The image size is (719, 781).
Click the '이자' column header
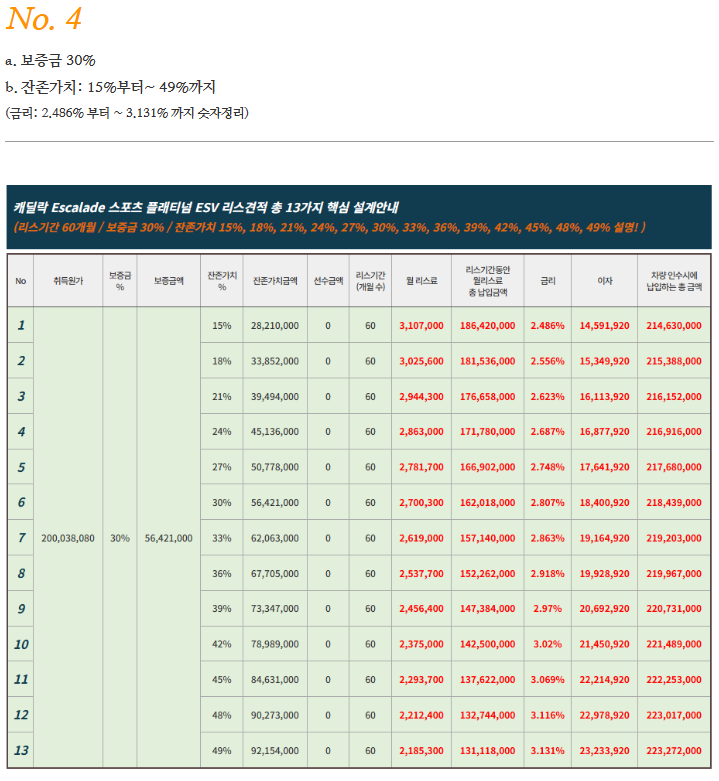coord(604,281)
